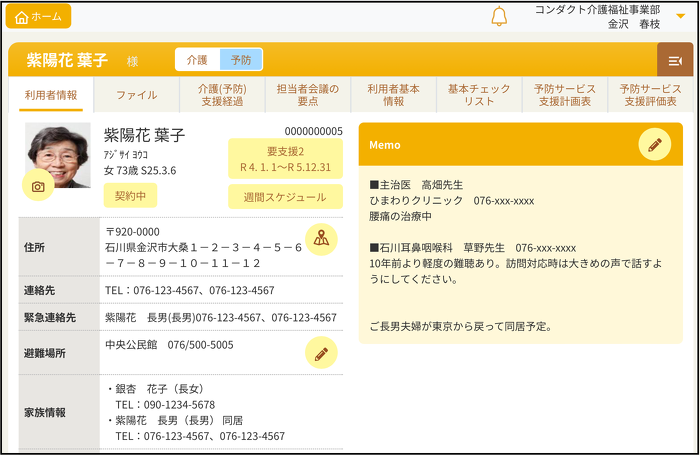Screen dimensions: 700x455
Task: Toggle to 介護 care mode
Action: [x=197, y=60]
